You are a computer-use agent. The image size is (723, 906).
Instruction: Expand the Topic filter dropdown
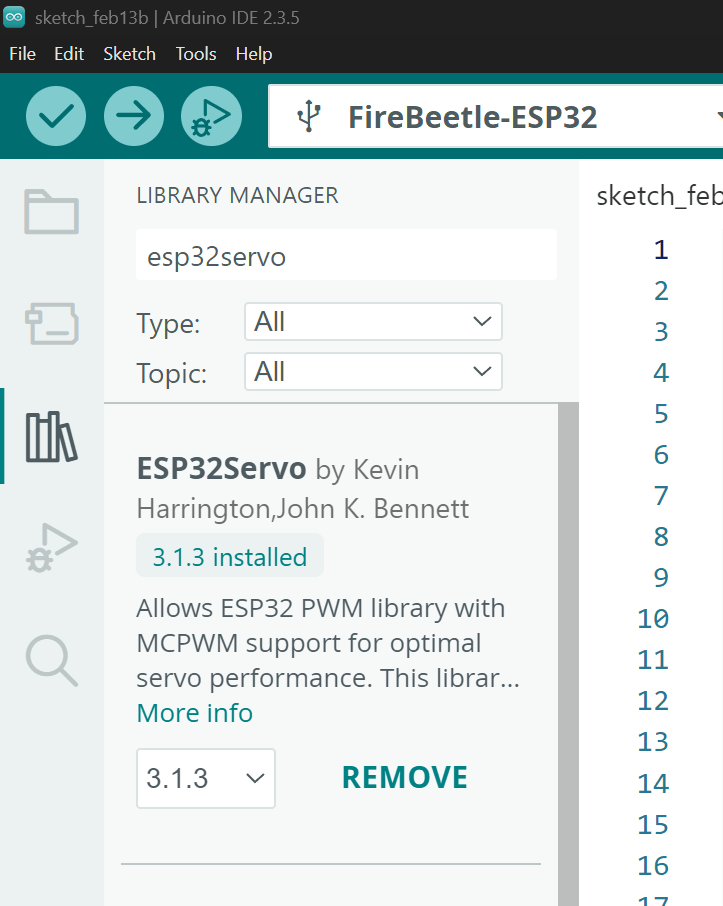[x=373, y=372]
